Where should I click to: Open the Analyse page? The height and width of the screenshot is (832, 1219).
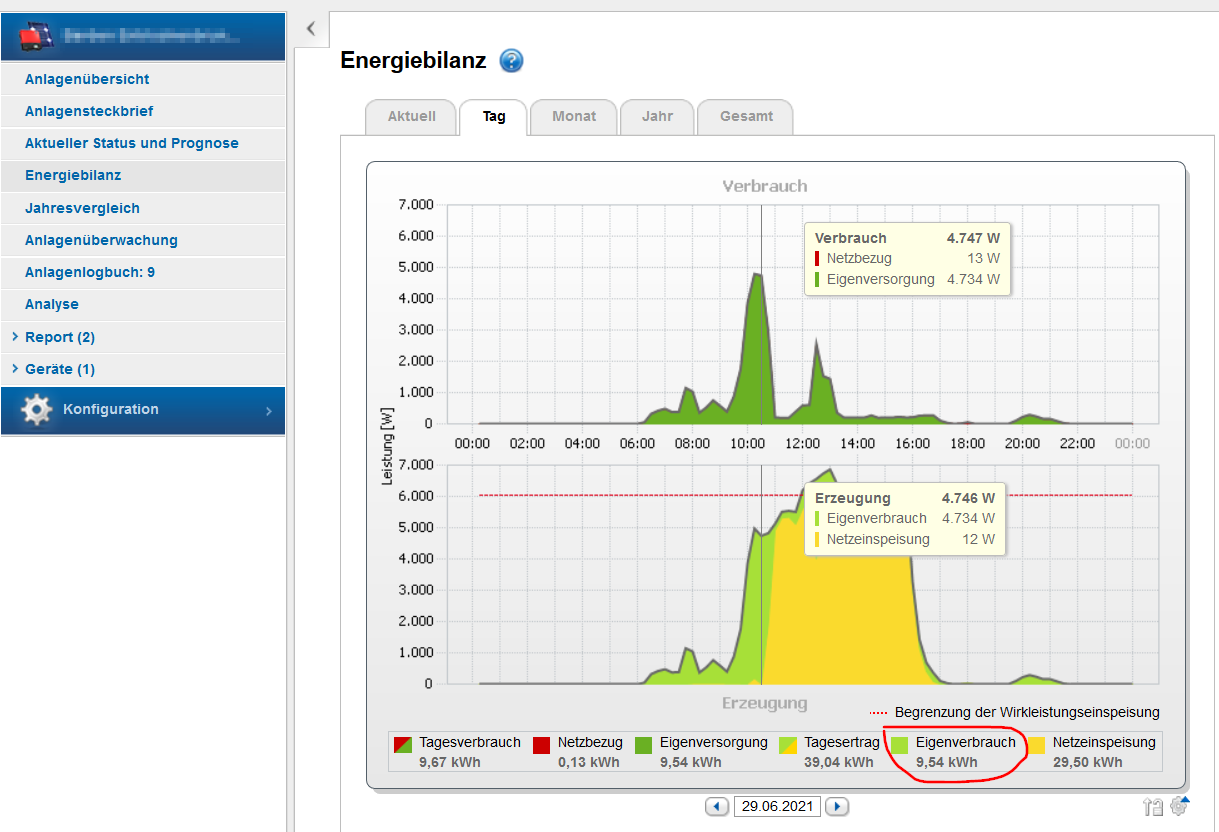pos(143,304)
